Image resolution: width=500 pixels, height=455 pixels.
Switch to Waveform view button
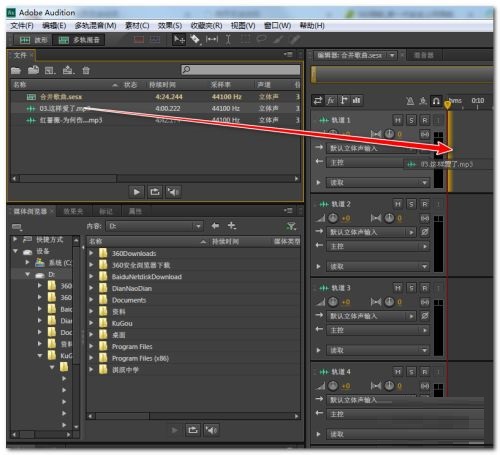click(x=34, y=40)
